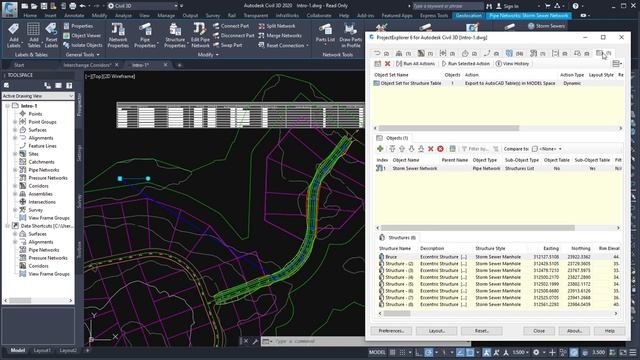The width and height of the screenshot is (640, 360).
Task: Click the Add Tables ribbon button
Action: pyautogui.click(x=33, y=36)
